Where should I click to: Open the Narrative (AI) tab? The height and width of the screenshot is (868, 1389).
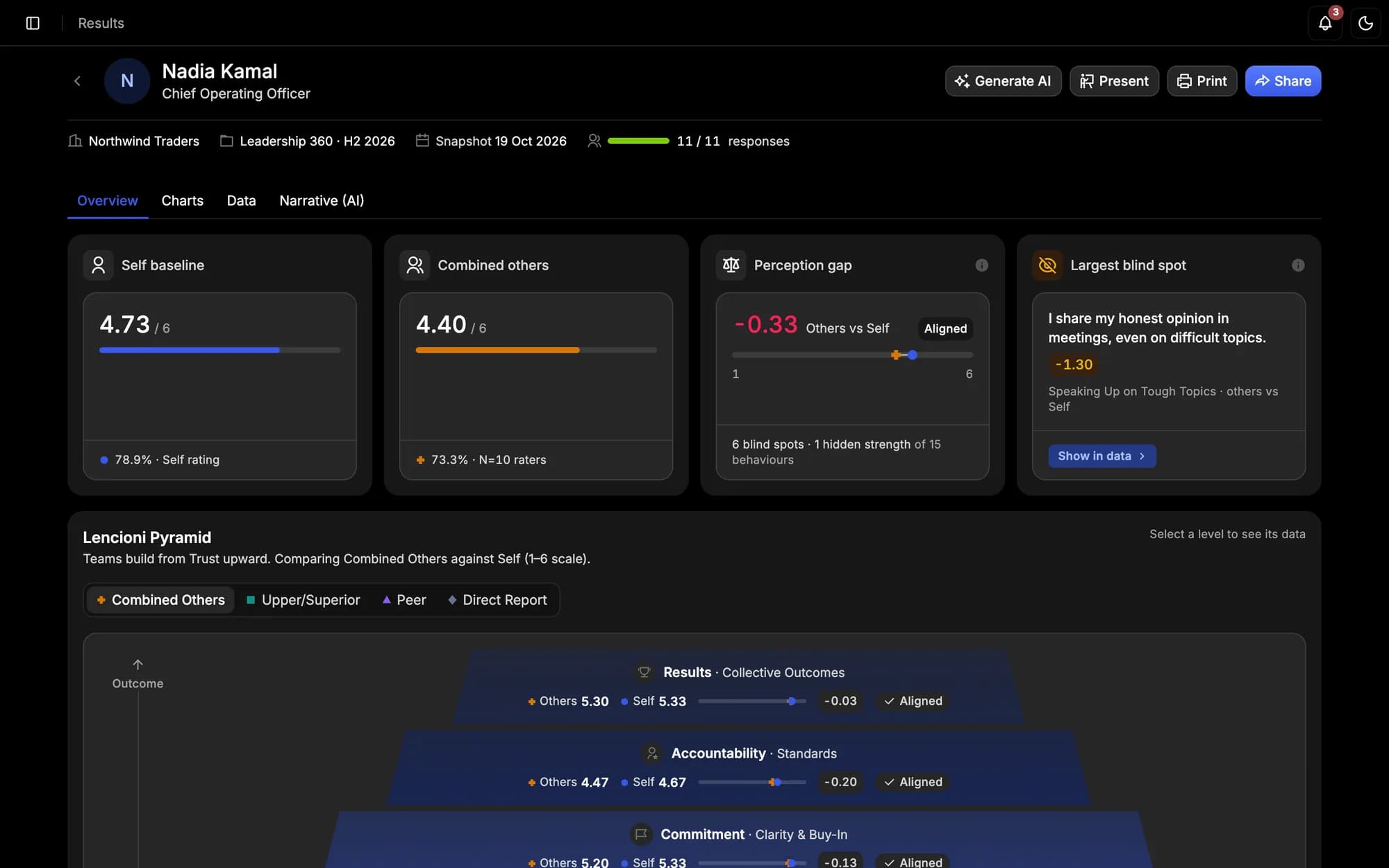pos(322,201)
